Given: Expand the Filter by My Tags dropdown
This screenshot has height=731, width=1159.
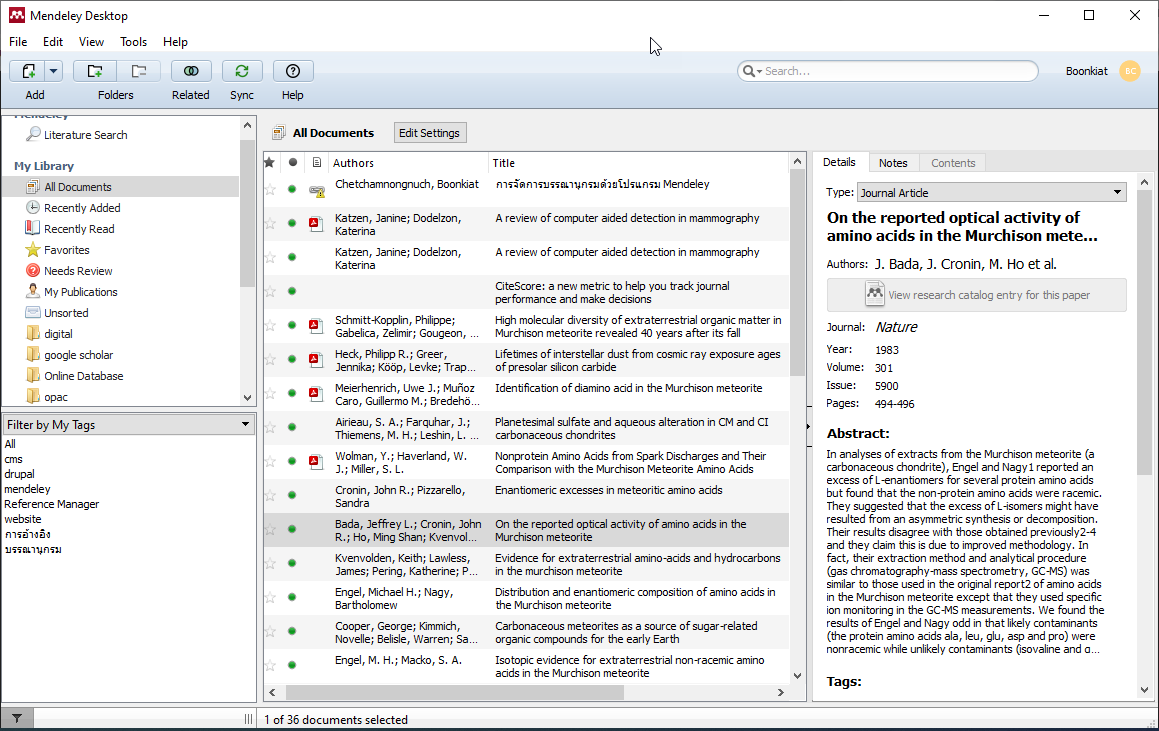Looking at the screenshot, I should pos(129,424).
